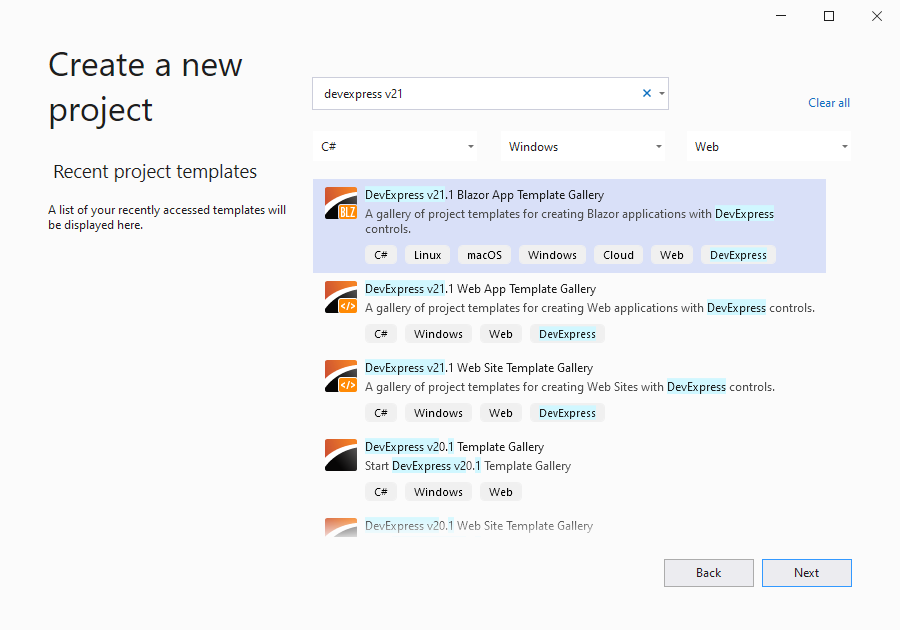Click the Blazor App Template Gallery icon

click(341, 203)
